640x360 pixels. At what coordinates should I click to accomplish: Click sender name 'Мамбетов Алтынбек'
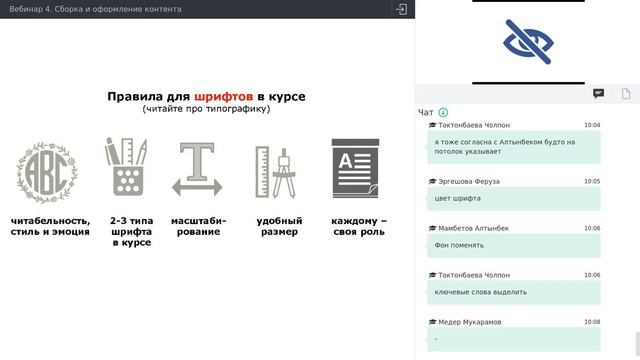tap(473, 228)
